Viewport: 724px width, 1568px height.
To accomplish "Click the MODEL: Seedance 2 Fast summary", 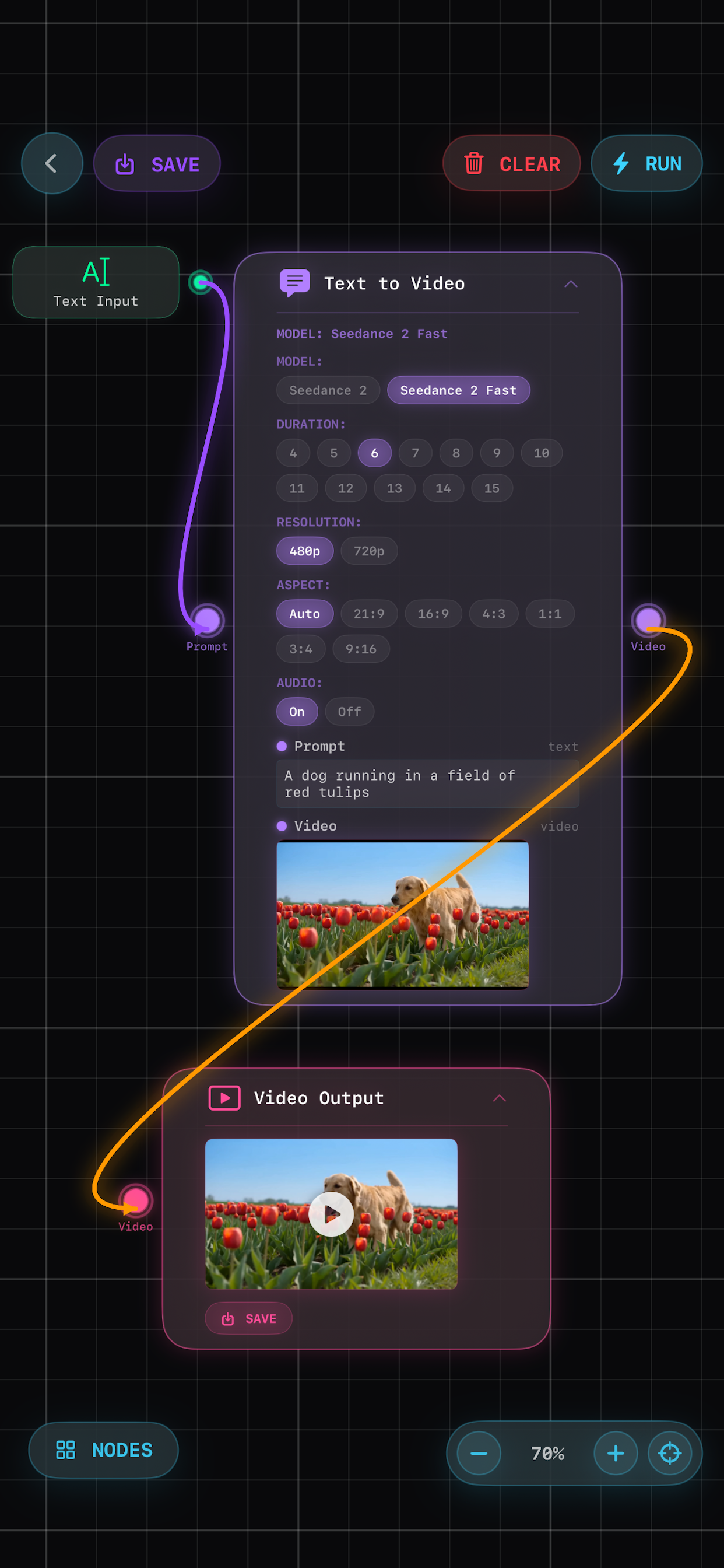I will click(362, 334).
